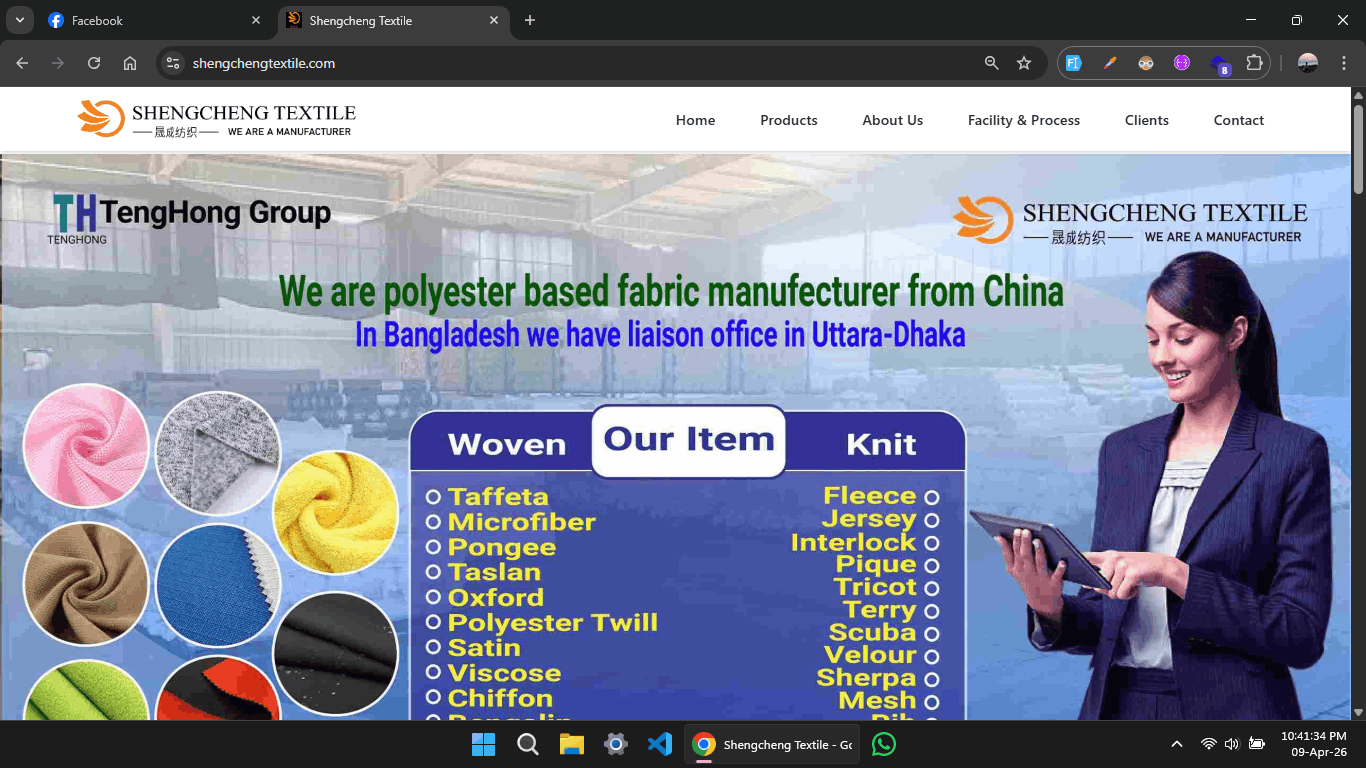Click the page scrollbar up arrow

[x=1358, y=95]
